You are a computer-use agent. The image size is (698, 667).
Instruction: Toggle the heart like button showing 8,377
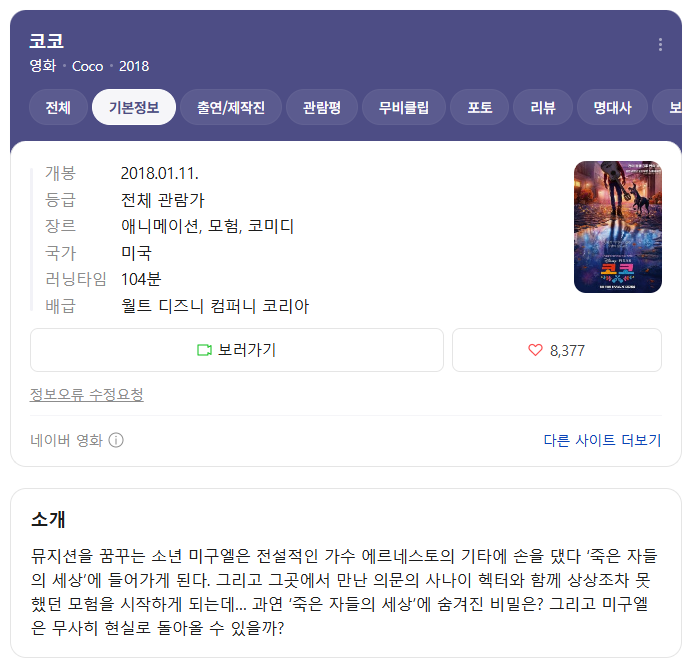coord(556,350)
